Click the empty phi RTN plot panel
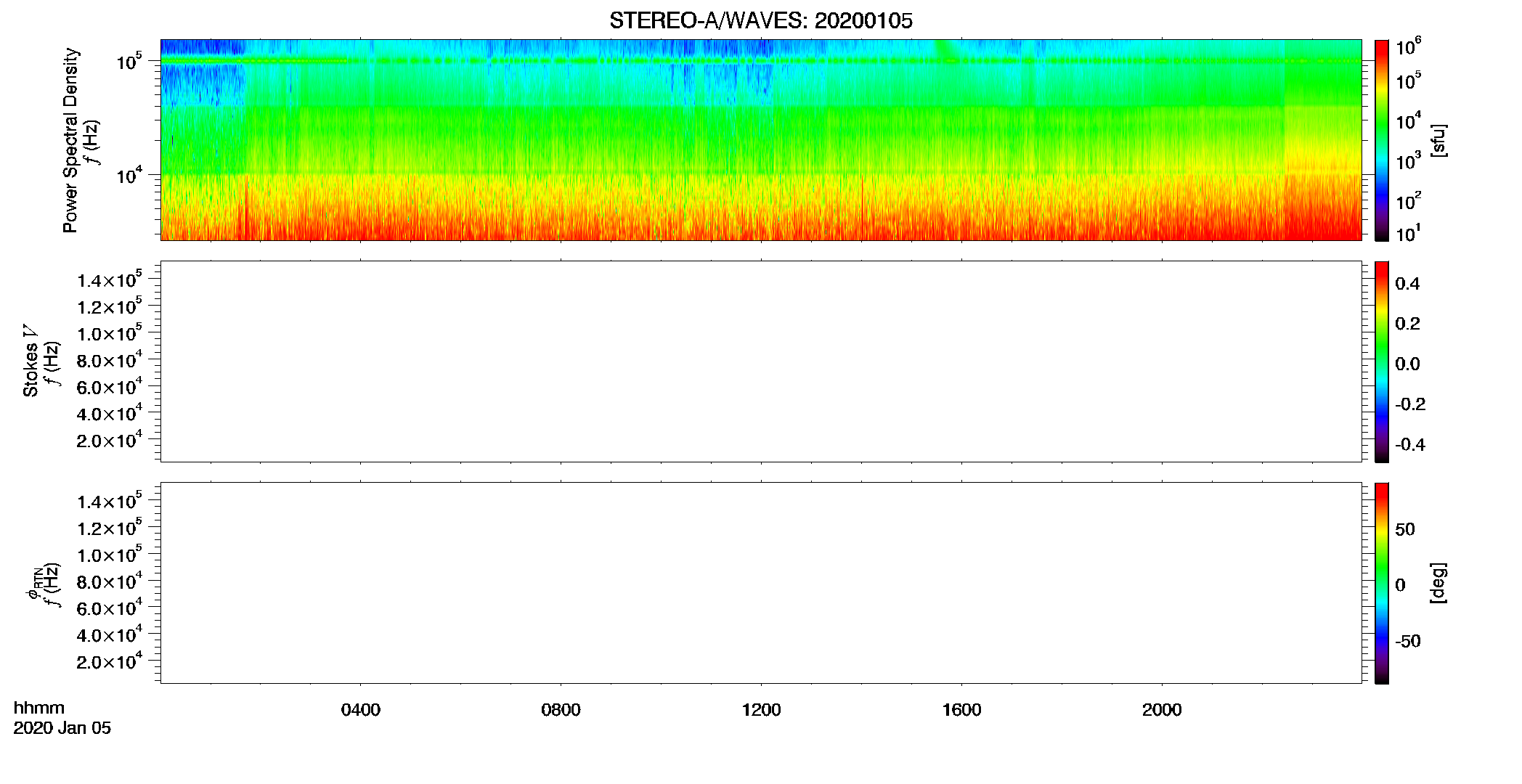Image resolution: width=1522 pixels, height=784 pixels. (761, 583)
